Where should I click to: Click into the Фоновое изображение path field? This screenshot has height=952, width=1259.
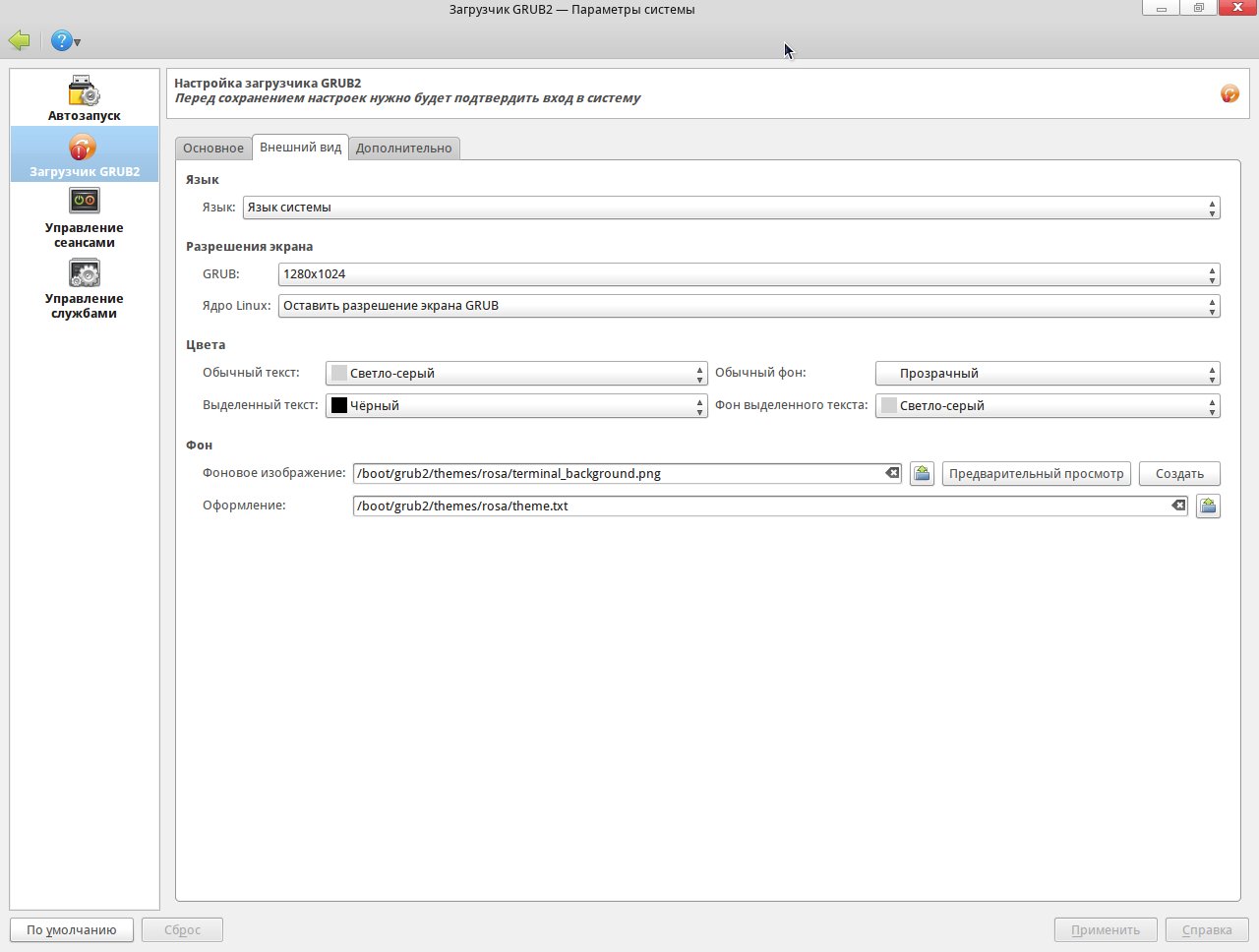coord(618,474)
